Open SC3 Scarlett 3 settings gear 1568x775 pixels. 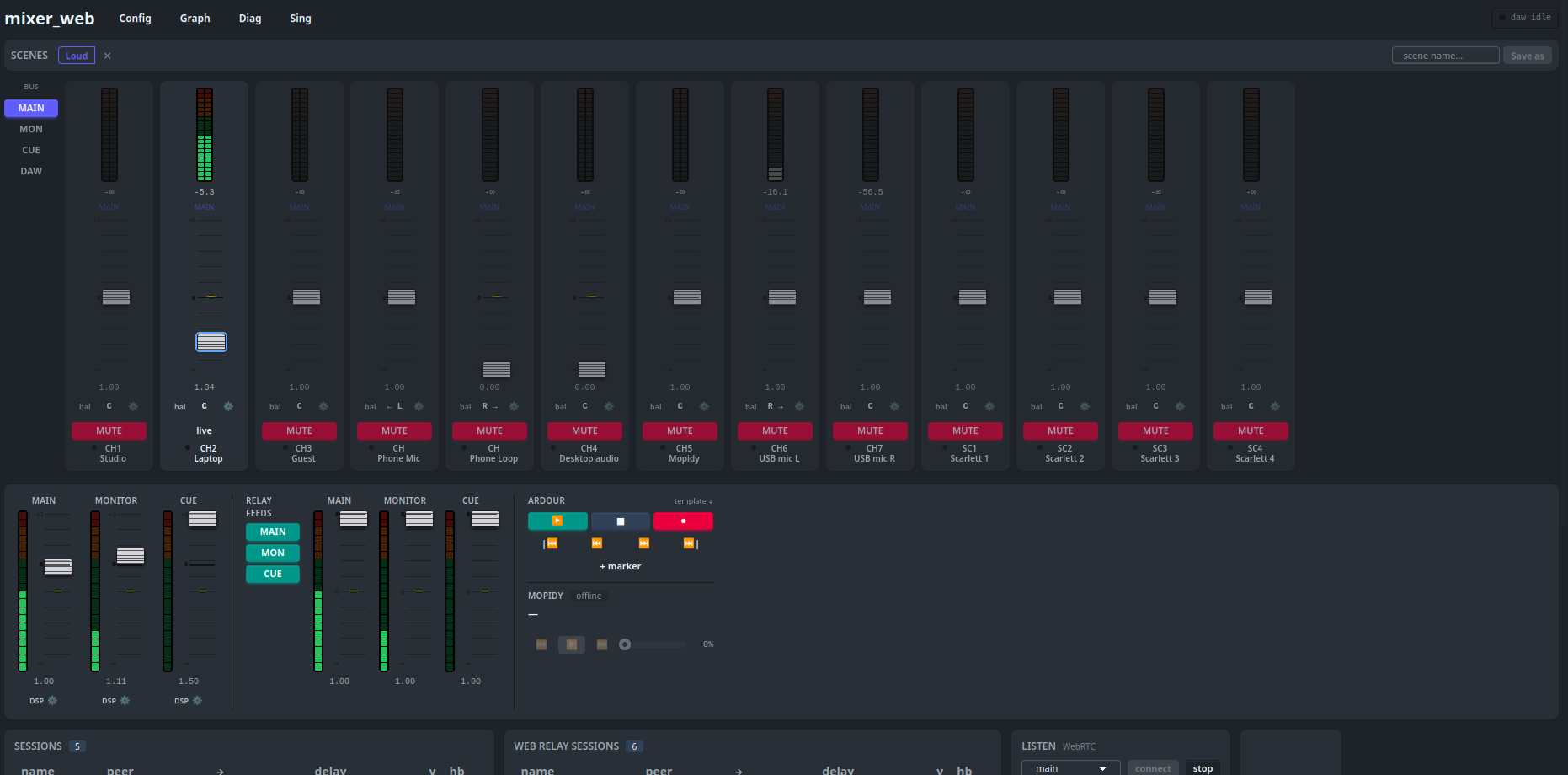point(1180,406)
